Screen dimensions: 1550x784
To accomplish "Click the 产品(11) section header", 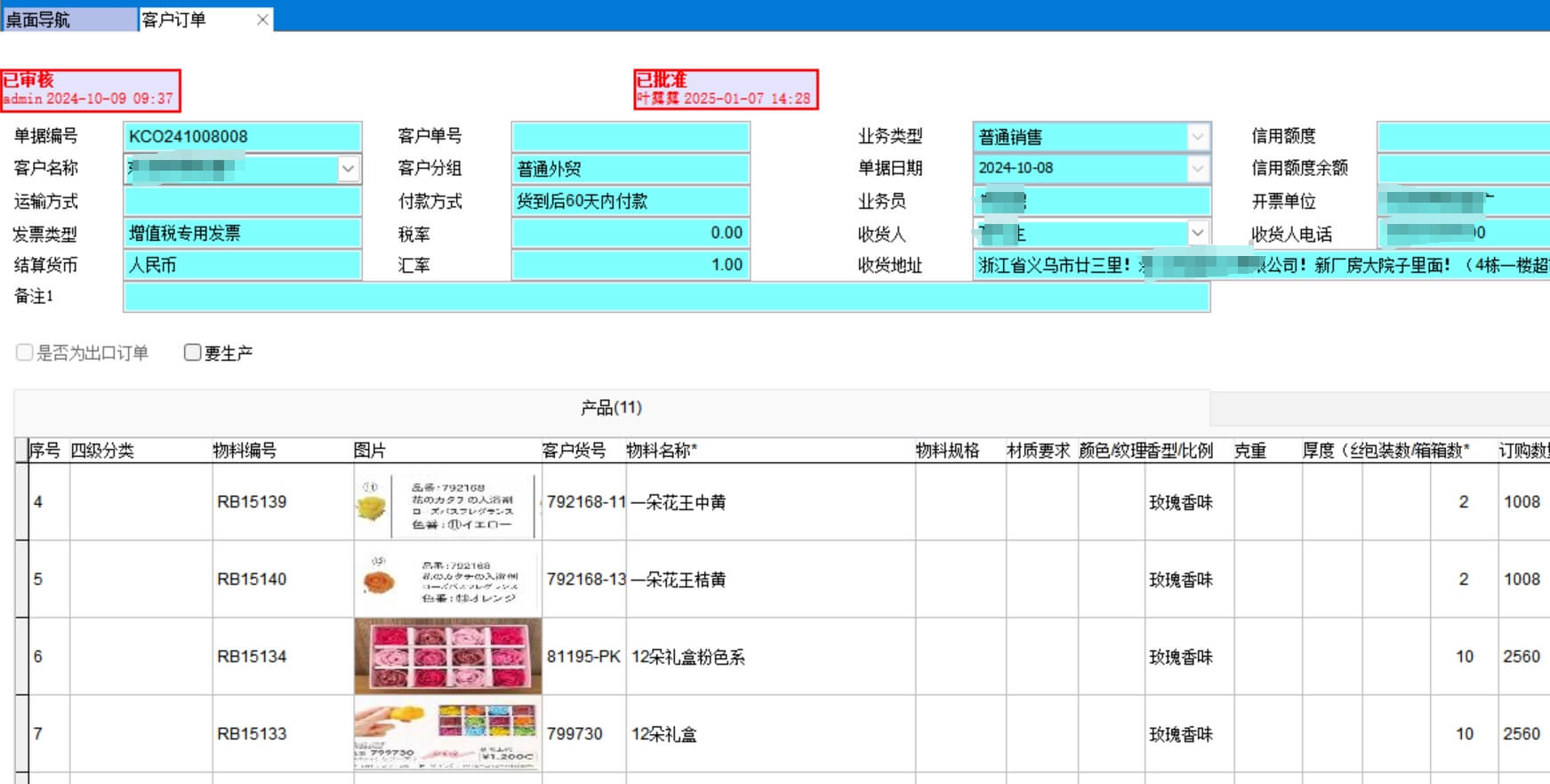I will click(611, 408).
